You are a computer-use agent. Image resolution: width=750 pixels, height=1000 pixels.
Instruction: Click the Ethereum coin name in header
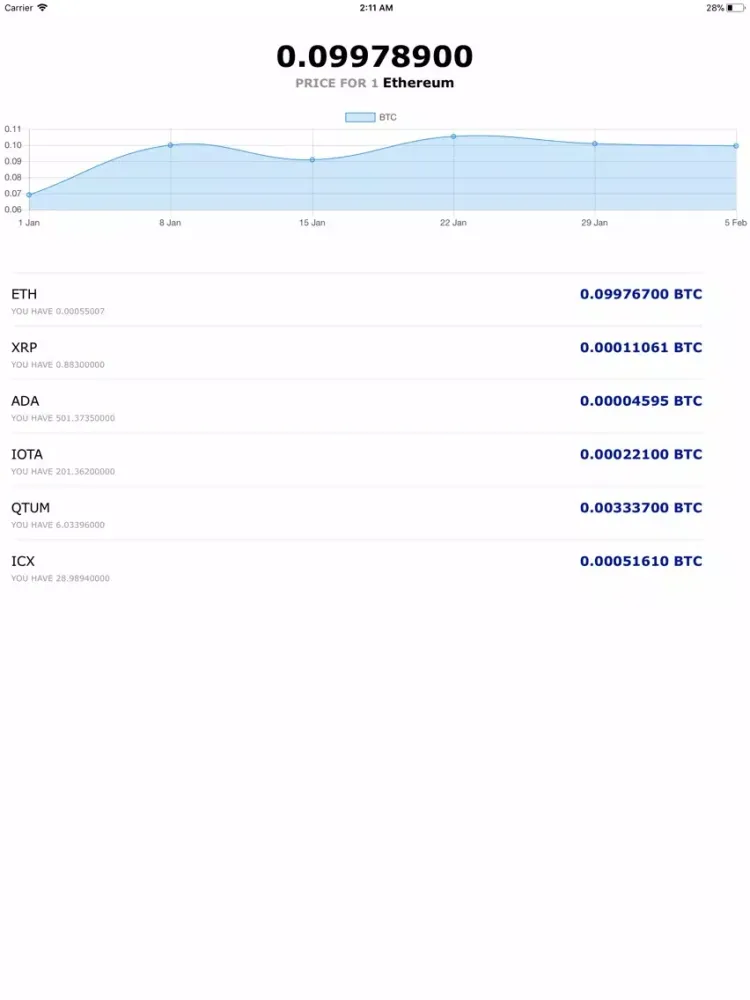coord(418,83)
